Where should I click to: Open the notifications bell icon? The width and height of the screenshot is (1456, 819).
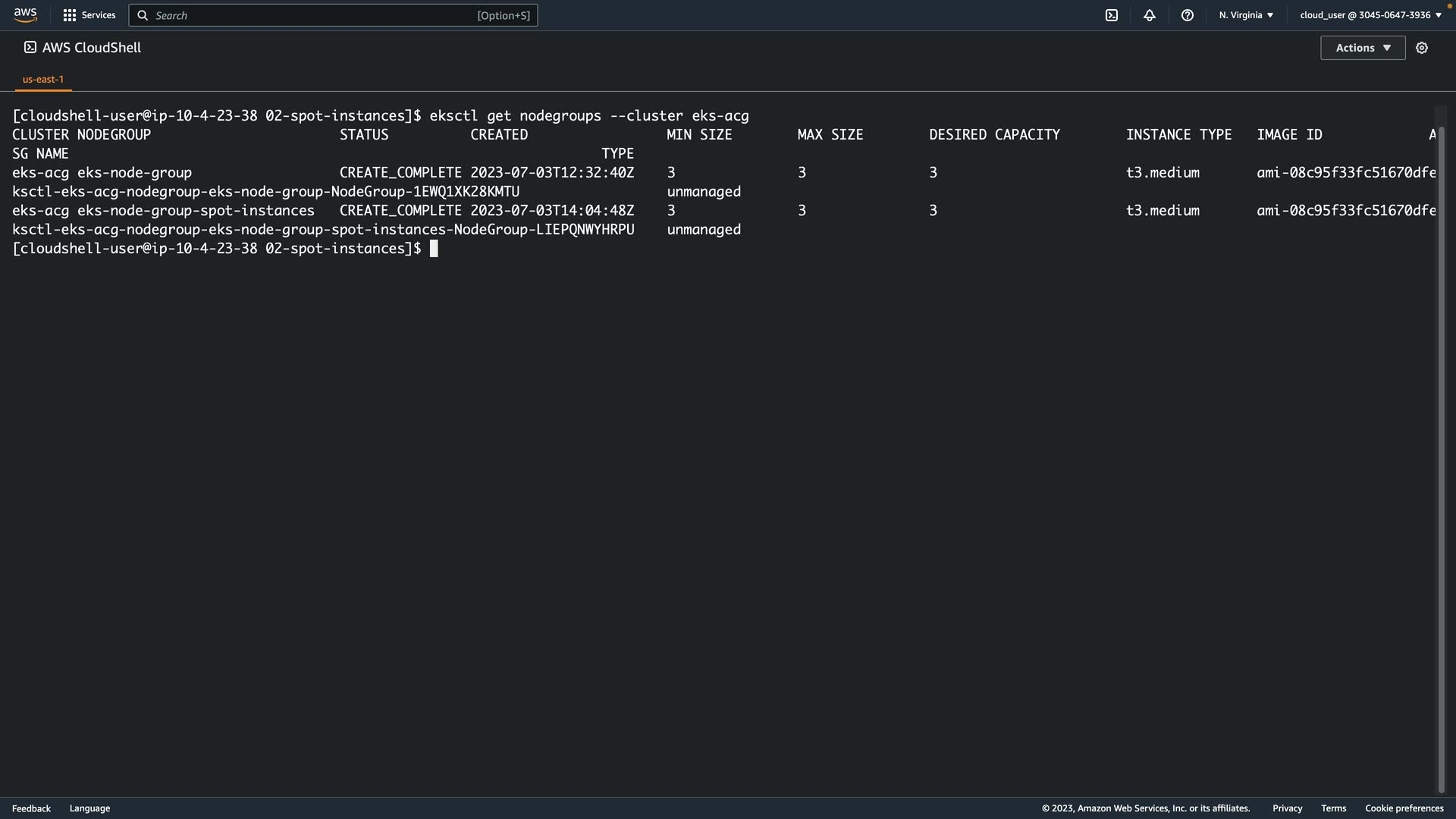coord(1150,15)
